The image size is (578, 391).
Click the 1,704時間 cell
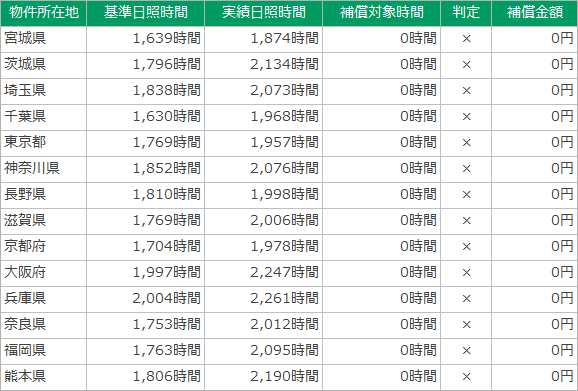146,247
